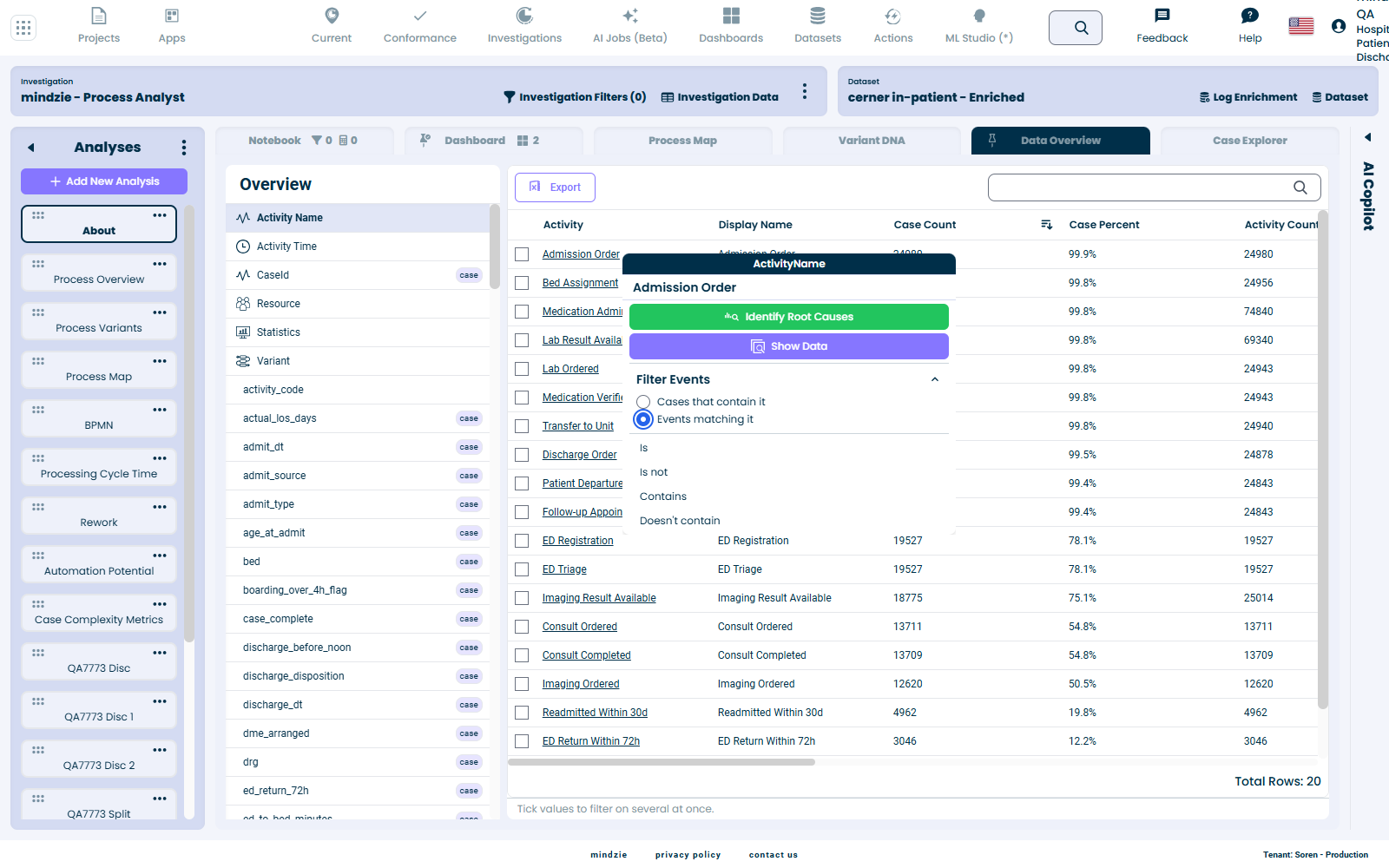
Task: Click the Case Count sort icon
Action: tap(1047, 225)
